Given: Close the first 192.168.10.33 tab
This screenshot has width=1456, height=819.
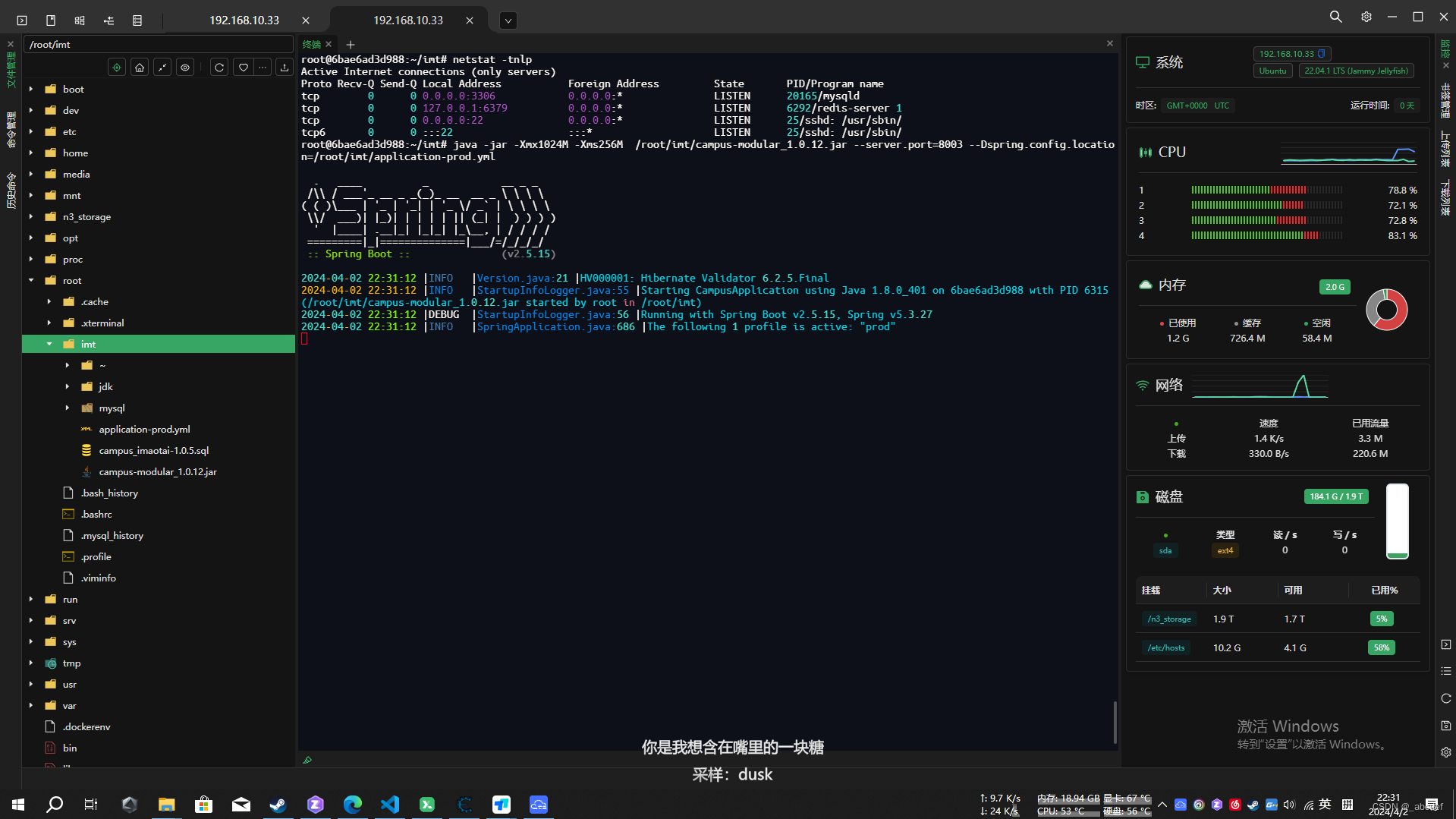Looking at the screenshot, I should 306,20.
